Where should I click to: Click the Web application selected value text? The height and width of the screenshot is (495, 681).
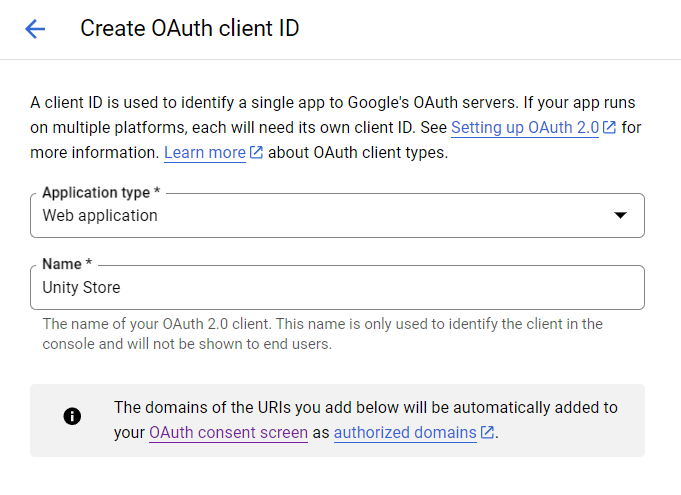[x=100, y=215]
